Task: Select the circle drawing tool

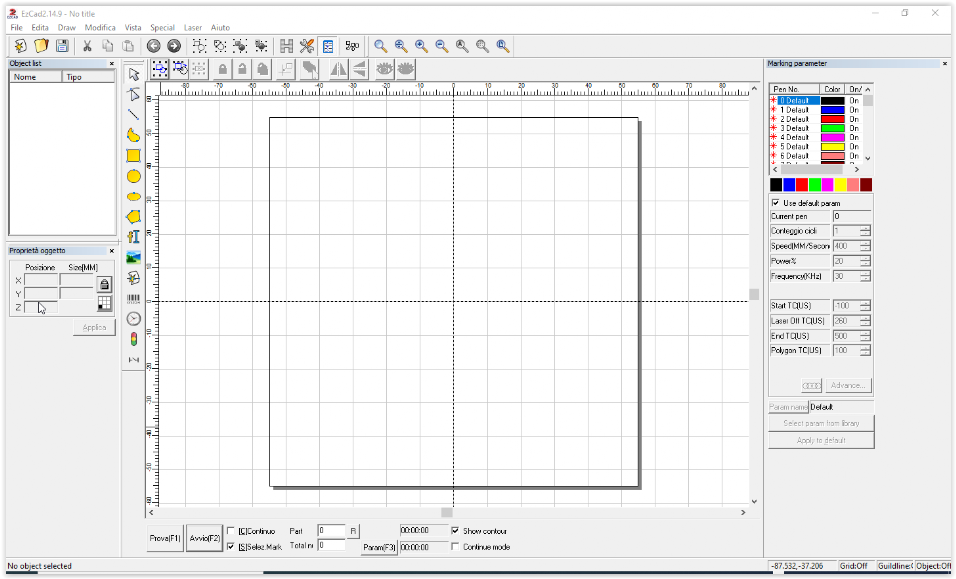Action: tap(133, 176)
